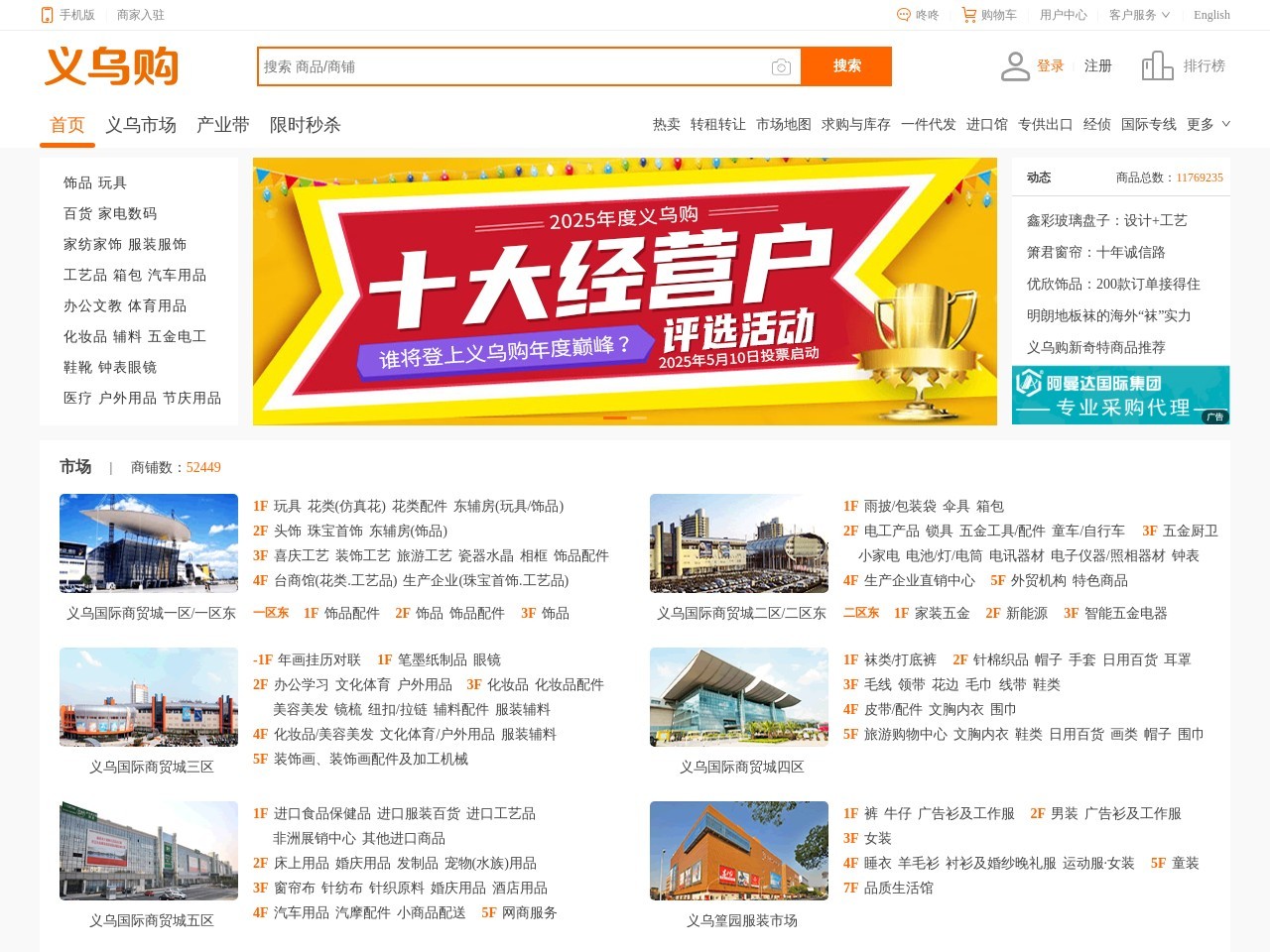This screenshot has height=952, width=1270.
Task: Click the Yiwugou orange logo
Action: coord(111,66)
